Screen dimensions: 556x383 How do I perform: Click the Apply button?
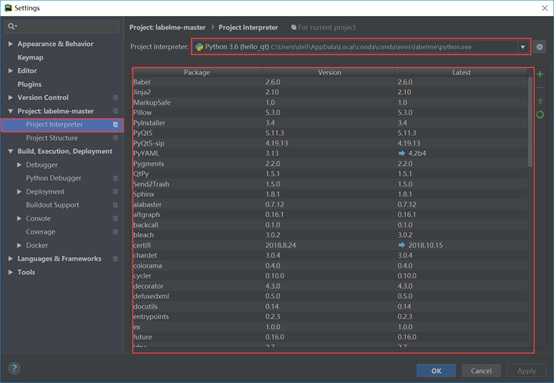[x=526, y=371]
